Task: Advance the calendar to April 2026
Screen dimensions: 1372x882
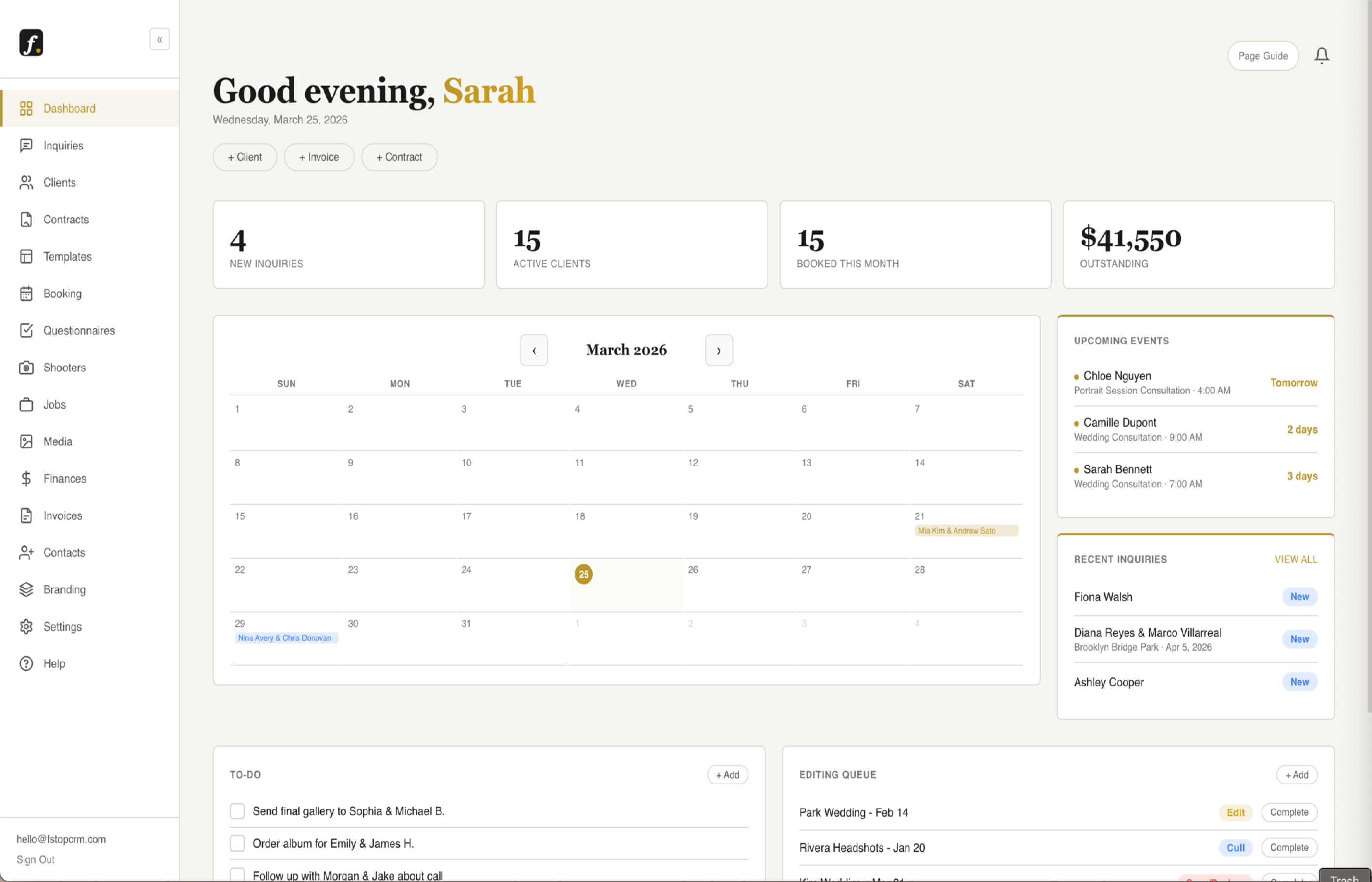Action: [719, 350]
